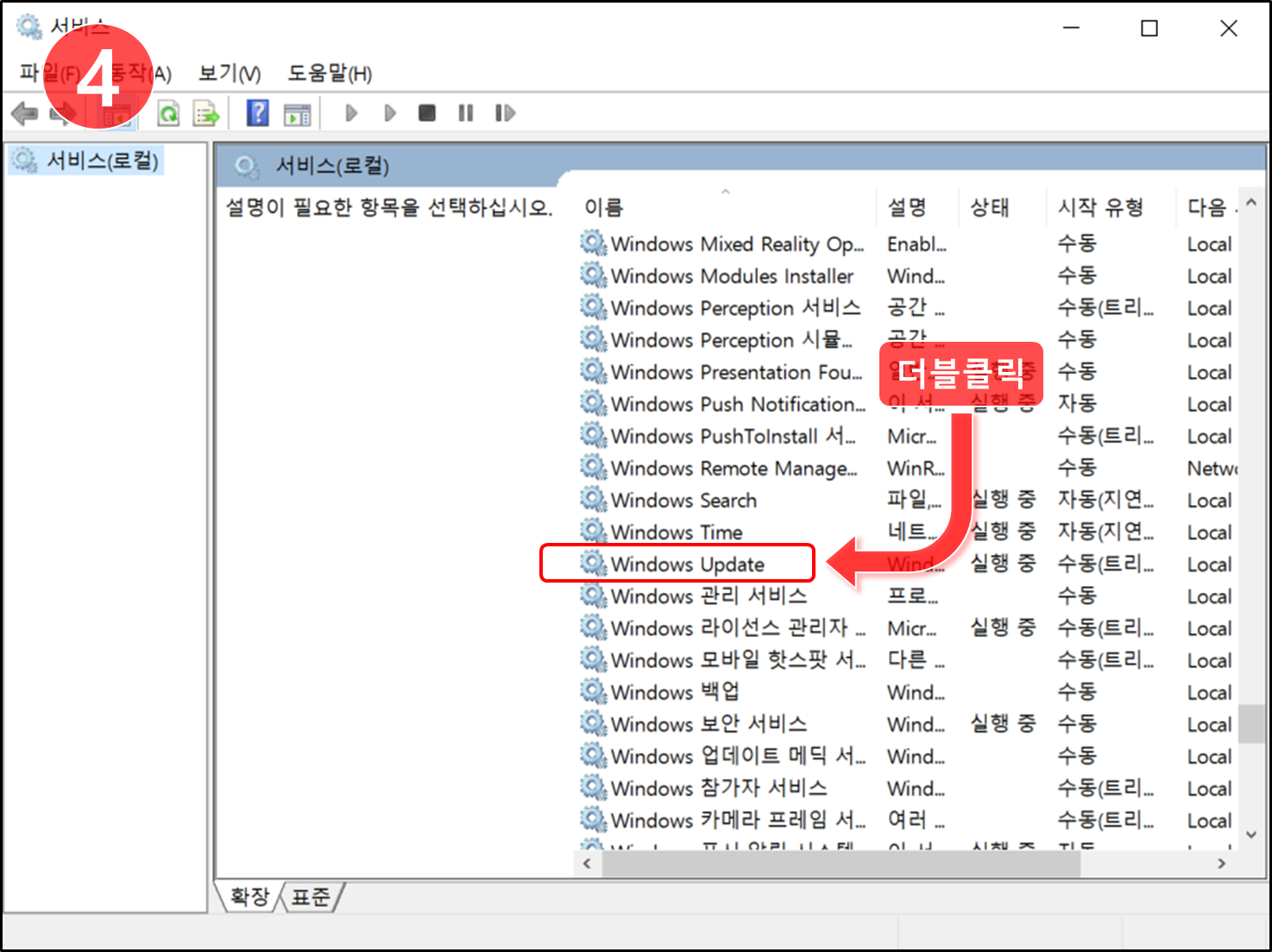
Task: Click the vertical scrollbar up arrow
Action: (1251, 204)
